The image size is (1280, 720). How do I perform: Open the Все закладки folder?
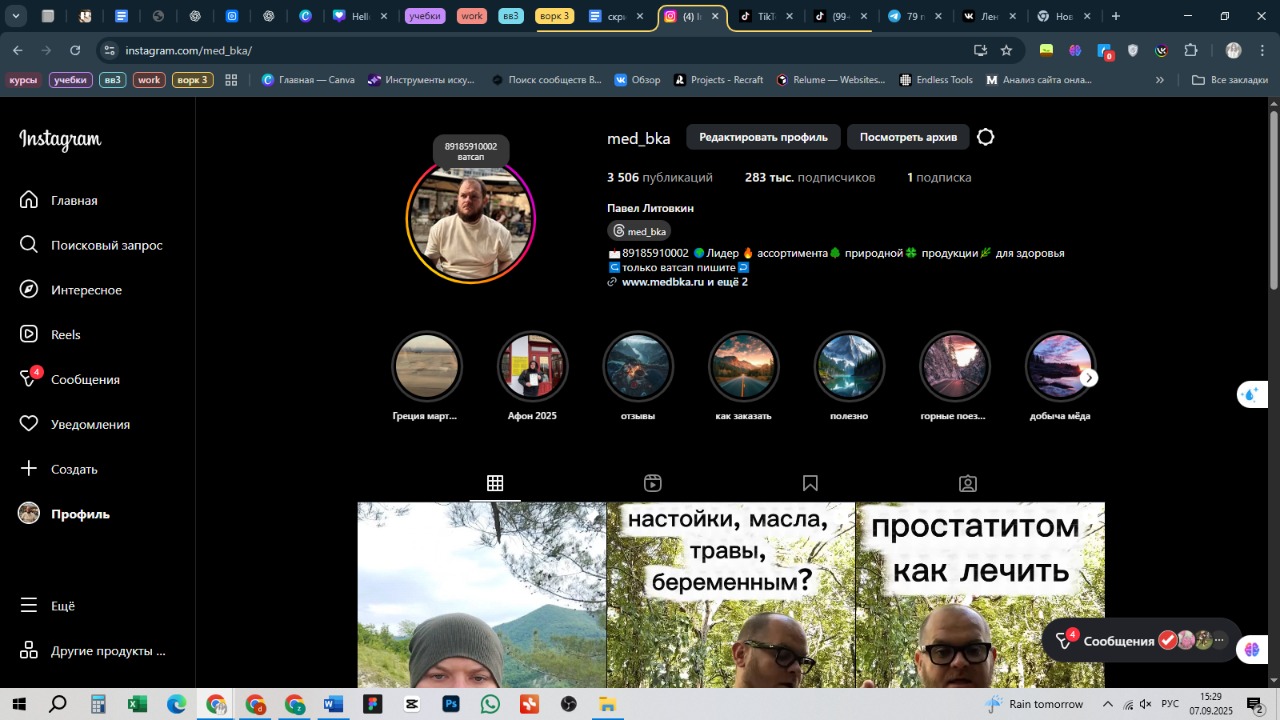click(1230, 80)
